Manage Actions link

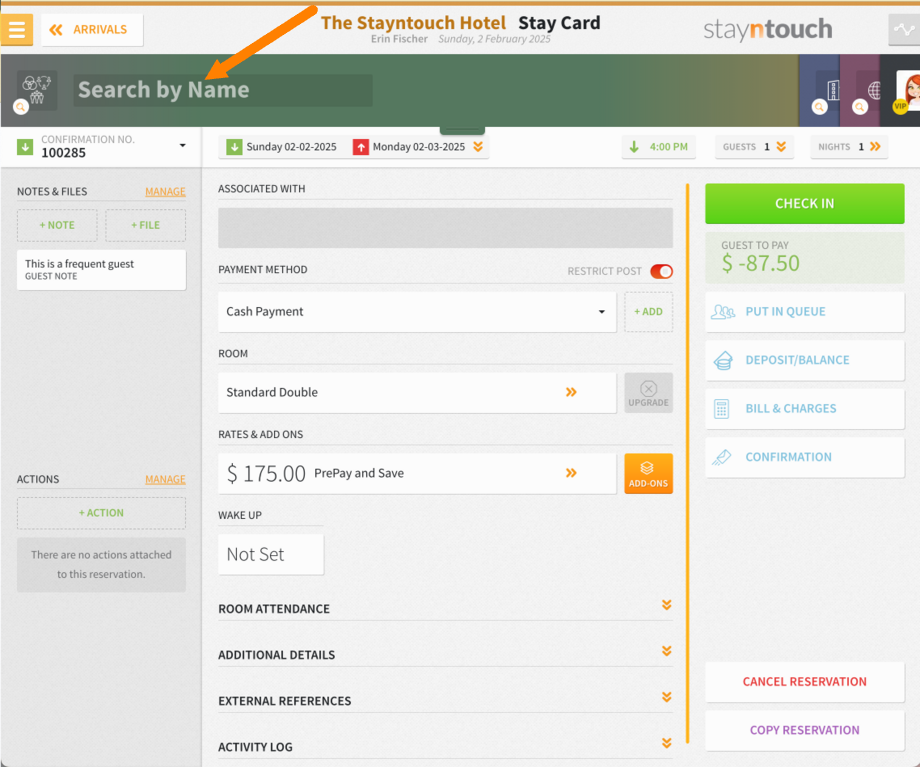(165, 479)
